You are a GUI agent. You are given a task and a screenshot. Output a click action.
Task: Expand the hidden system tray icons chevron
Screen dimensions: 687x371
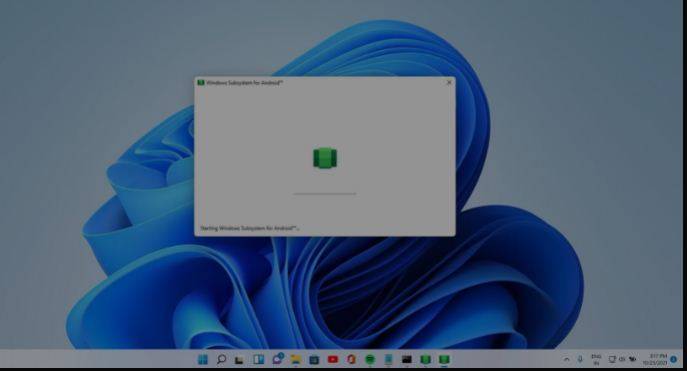tap(567, 360)
